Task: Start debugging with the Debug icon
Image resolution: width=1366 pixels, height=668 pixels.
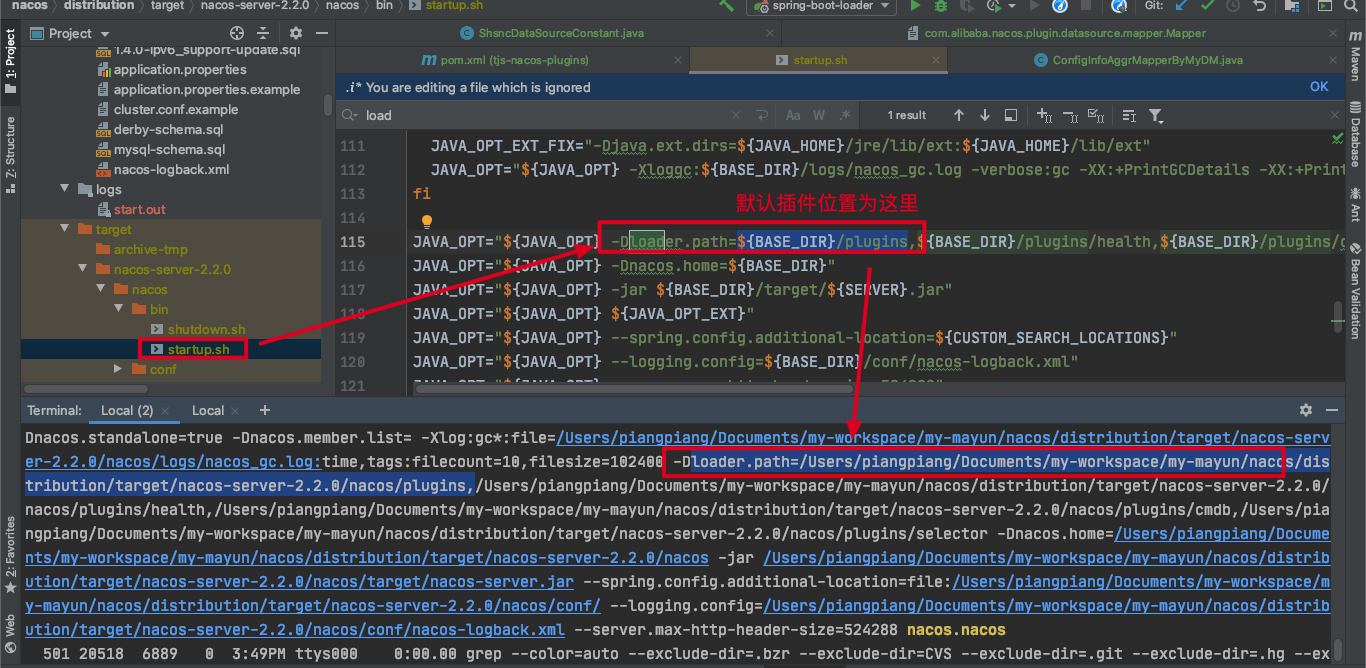Action: [941, 7]
